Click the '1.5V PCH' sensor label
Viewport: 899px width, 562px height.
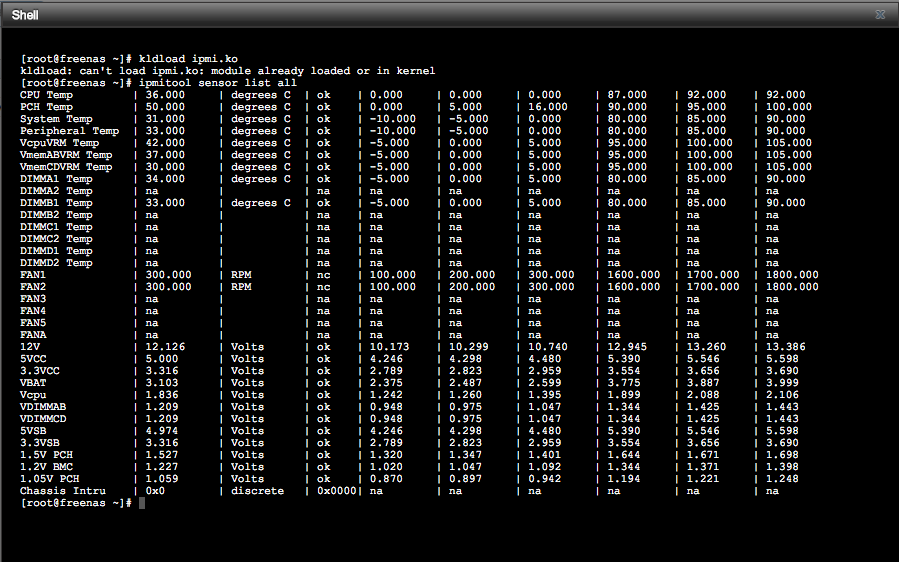46,456
